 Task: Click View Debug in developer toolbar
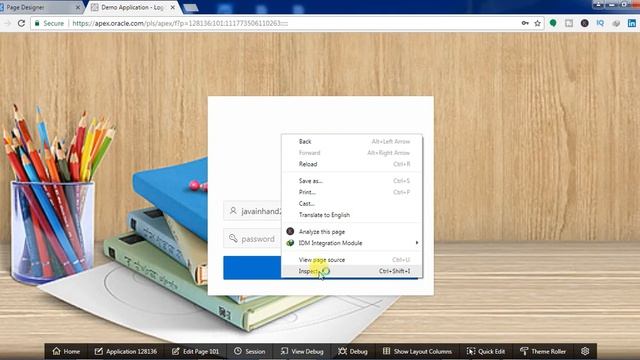coord(302,351)
